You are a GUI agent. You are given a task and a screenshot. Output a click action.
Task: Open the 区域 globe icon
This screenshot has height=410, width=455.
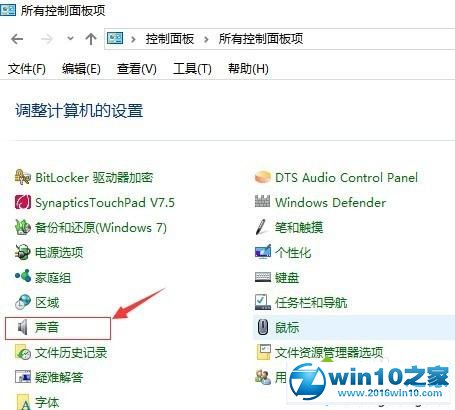pyautogui.click(x=23, y=302)
